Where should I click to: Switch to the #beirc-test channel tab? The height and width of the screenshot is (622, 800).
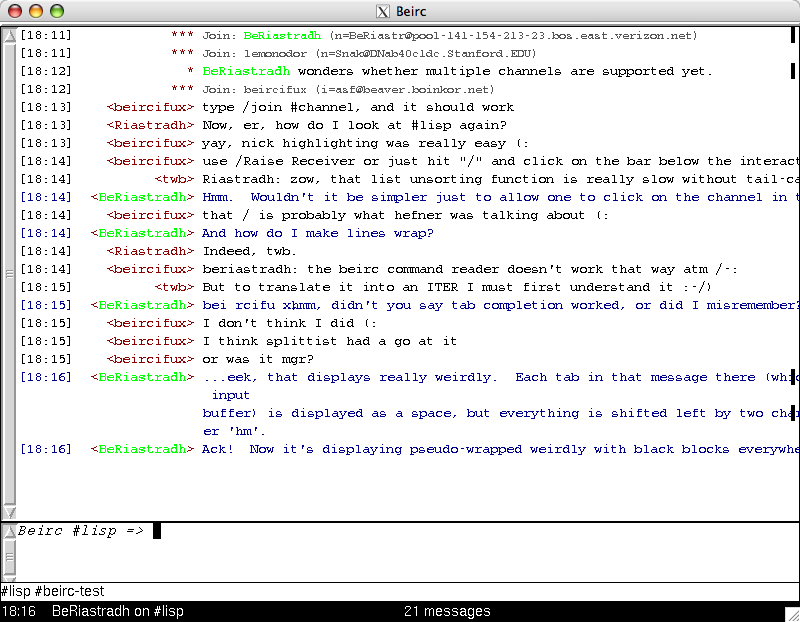pos(69,592)
